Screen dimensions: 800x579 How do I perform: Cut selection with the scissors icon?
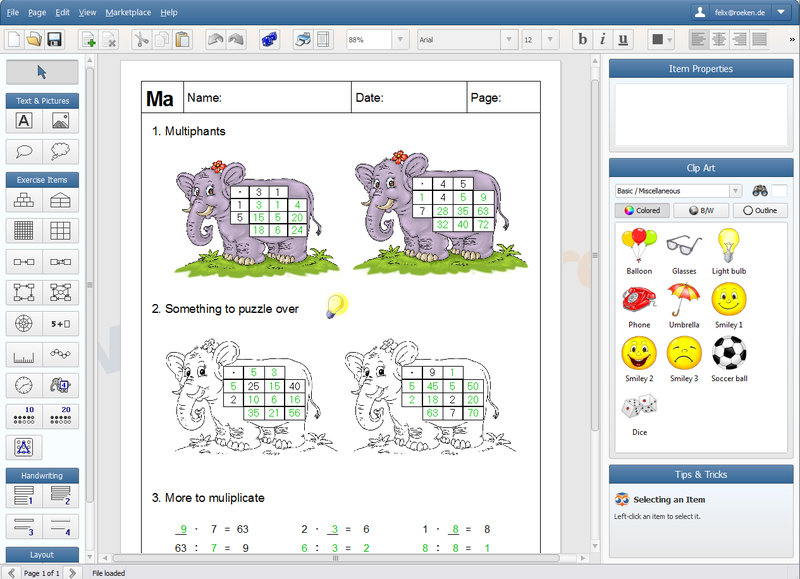141,39
